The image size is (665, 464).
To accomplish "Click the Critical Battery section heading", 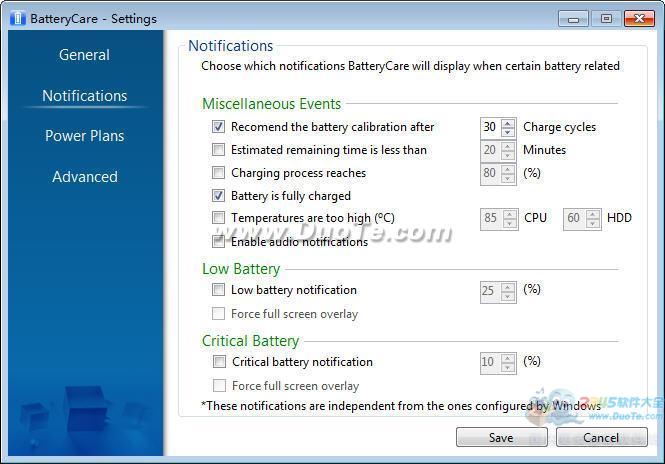I will (x=250, y=341).
